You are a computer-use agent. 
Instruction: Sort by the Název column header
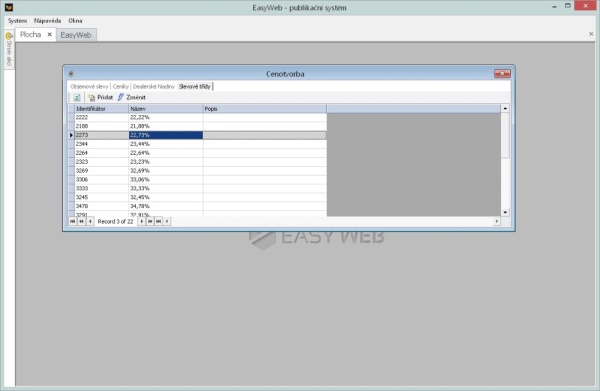(166, 109)
